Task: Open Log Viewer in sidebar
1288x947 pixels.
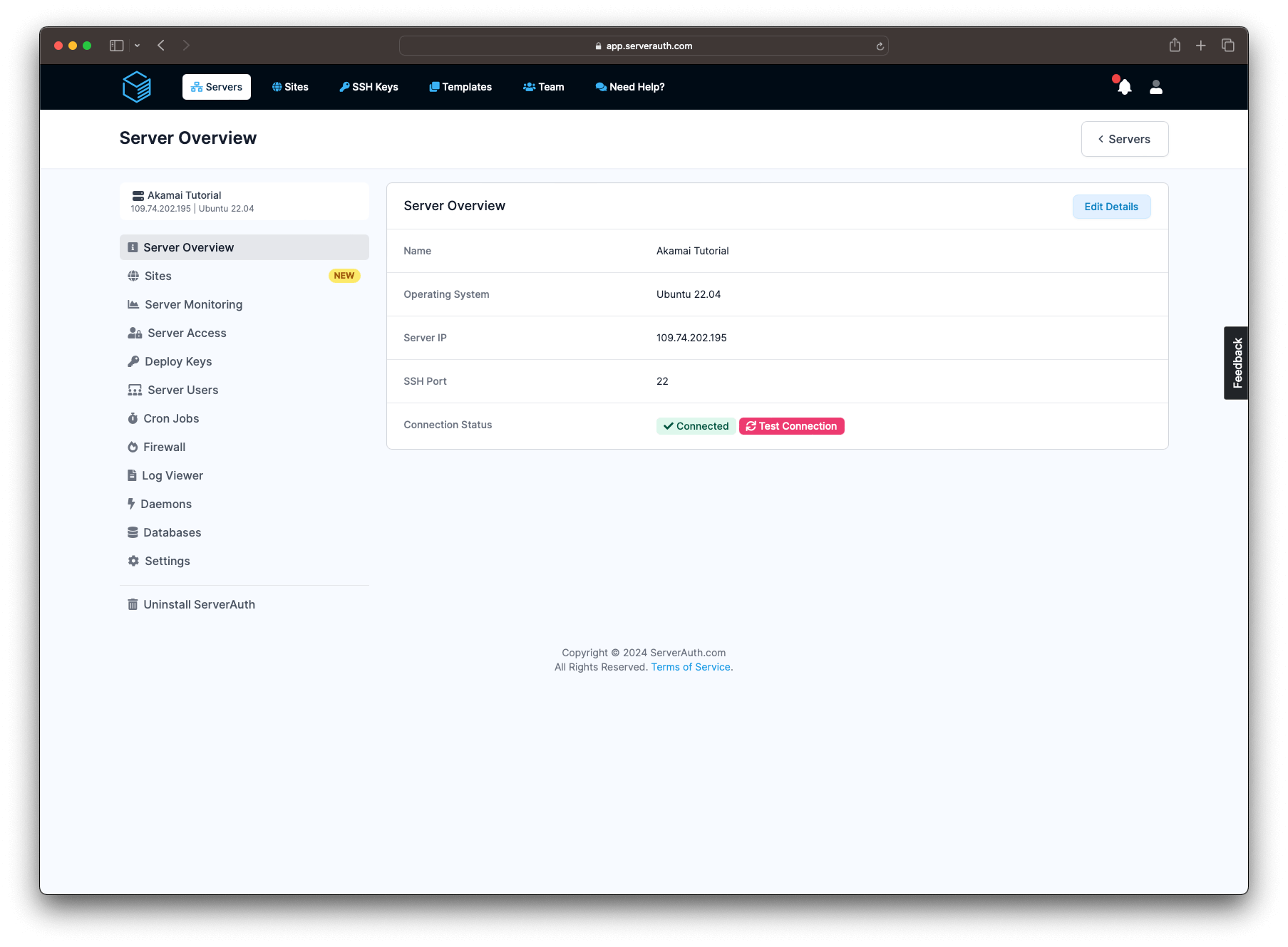Action: click(x=244, y=475)
